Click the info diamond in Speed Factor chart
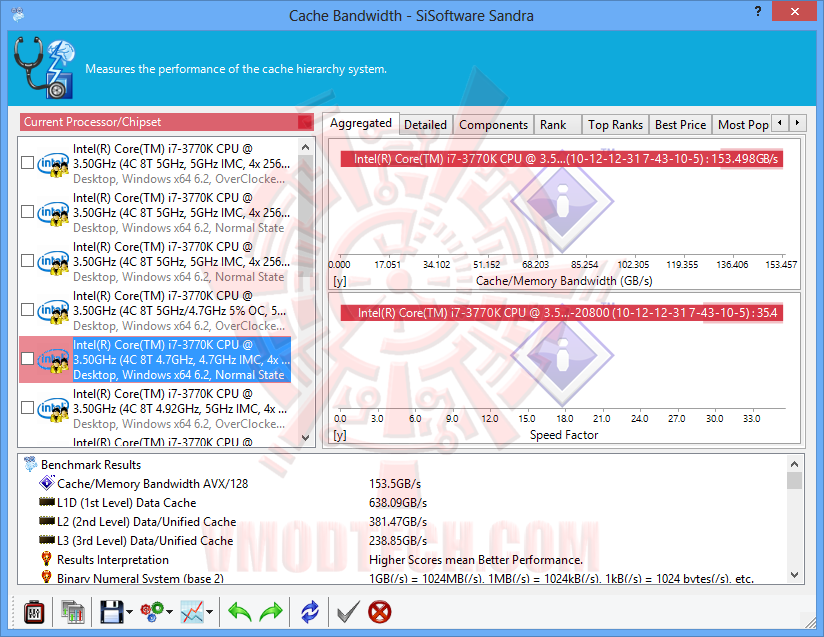 tap(562, 356)
